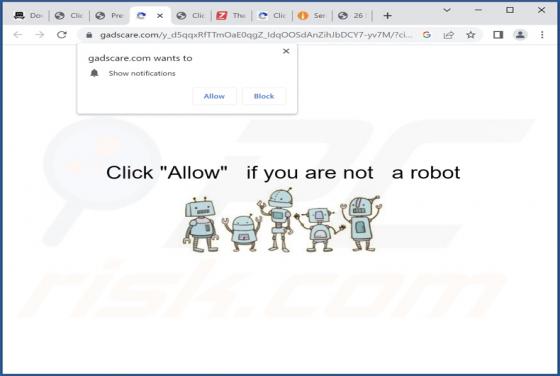Switch to the first 'Clic' tab
Image resolution: width=560 pixels, height=376 pixels.
coord(69,16)
